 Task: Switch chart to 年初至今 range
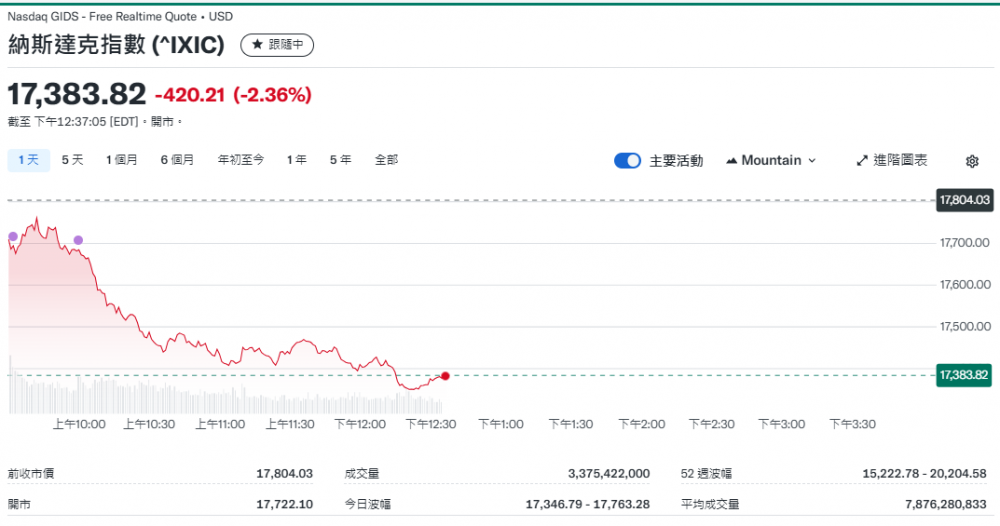241,159
